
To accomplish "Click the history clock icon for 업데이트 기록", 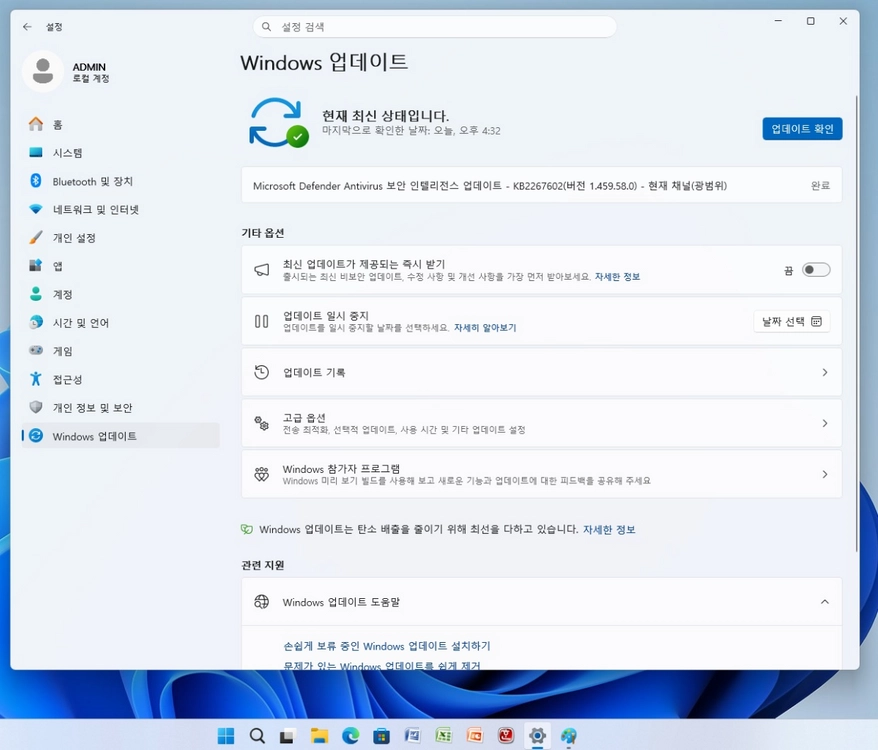I will click(261, 372).
